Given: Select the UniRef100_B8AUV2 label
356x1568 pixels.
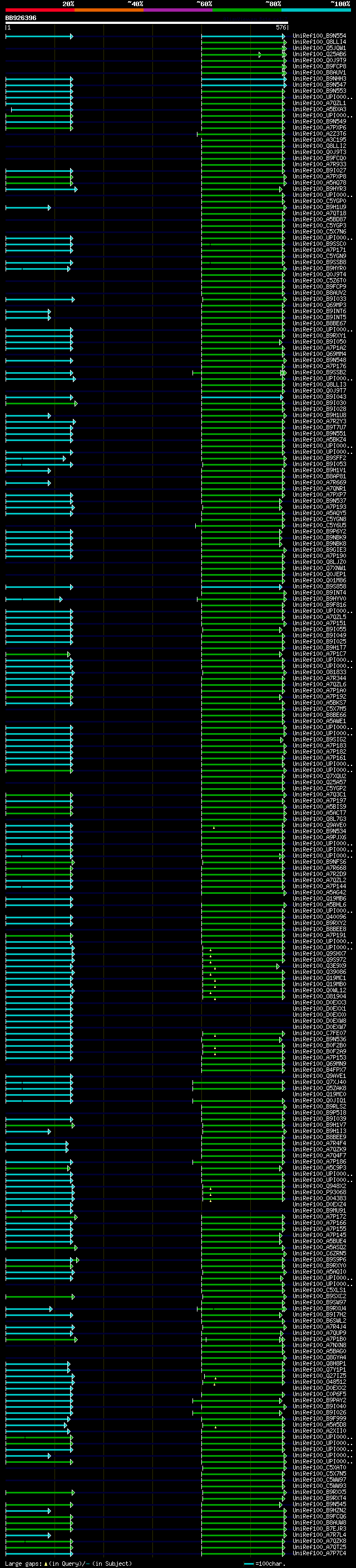Looking at the screenshot, I should click(x=319, y=293).
